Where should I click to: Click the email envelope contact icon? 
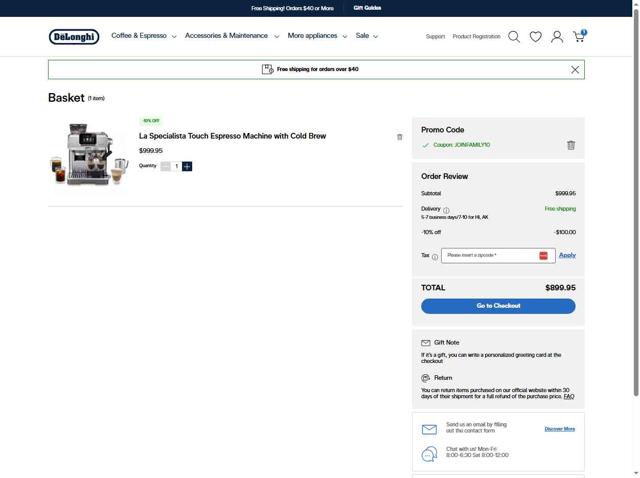pos(429,429)
